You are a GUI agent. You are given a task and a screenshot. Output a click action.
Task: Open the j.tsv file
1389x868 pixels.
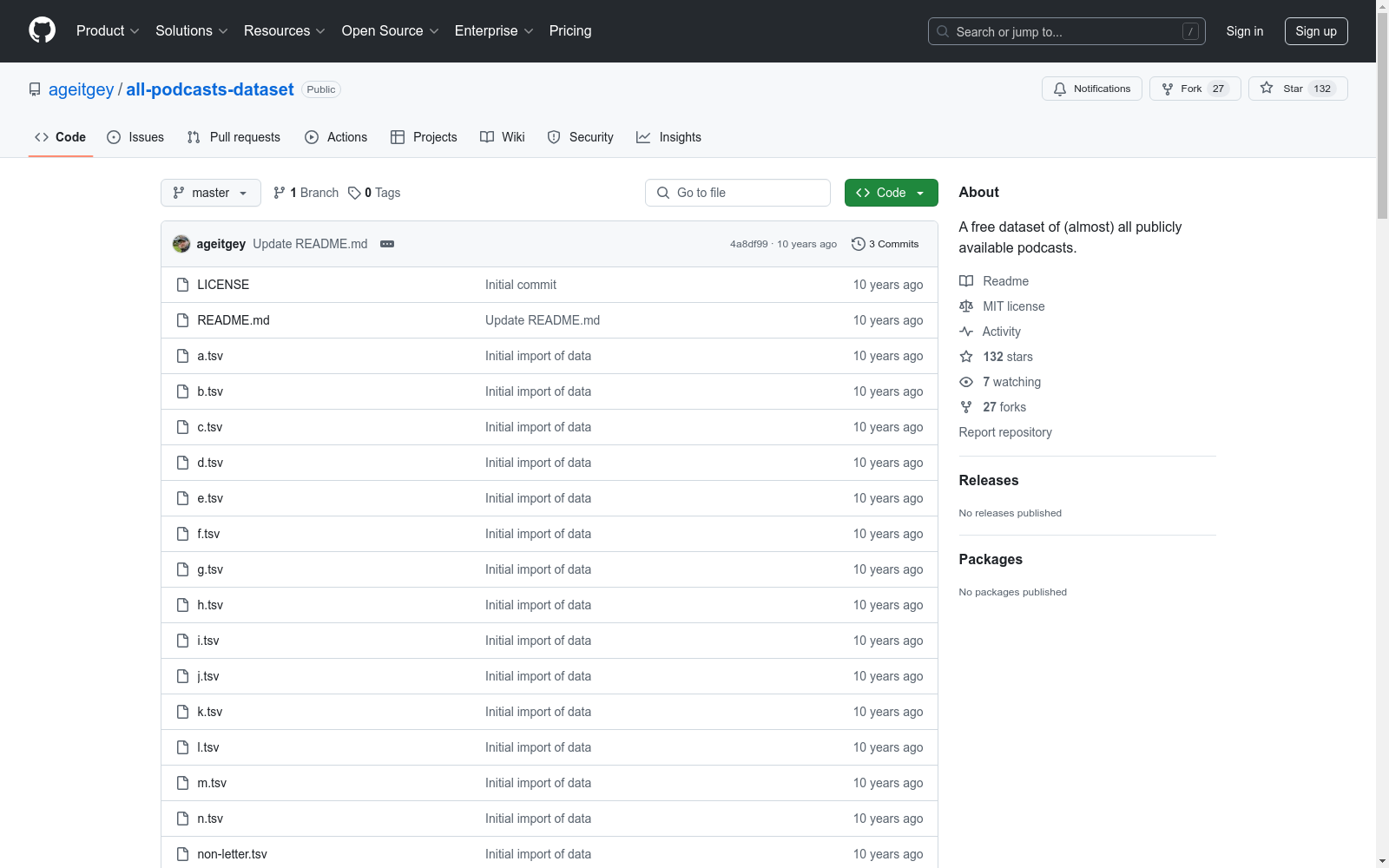coord(208,676)
